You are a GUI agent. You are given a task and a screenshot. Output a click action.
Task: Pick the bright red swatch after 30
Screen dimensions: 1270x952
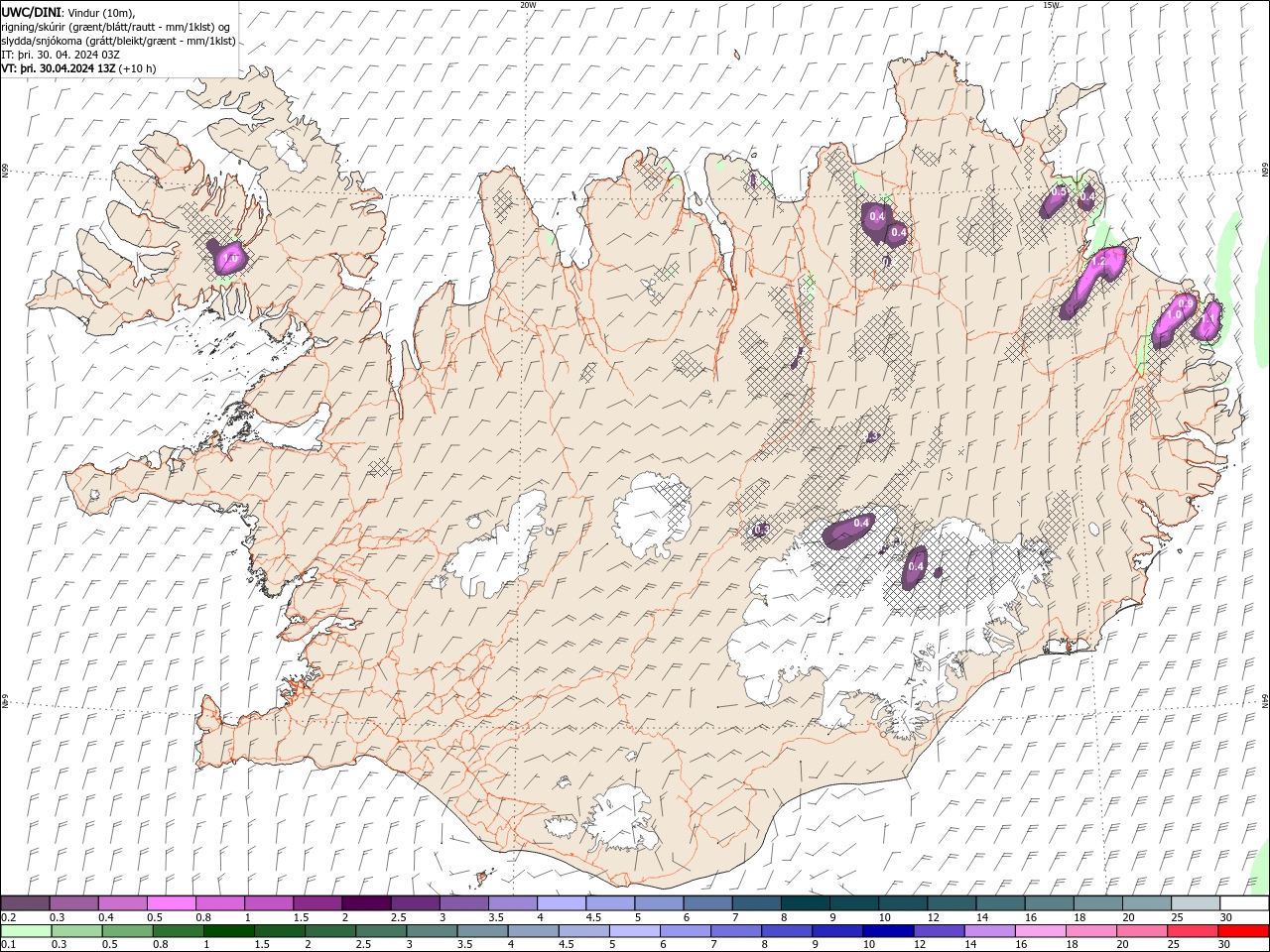pos(1243,930)
